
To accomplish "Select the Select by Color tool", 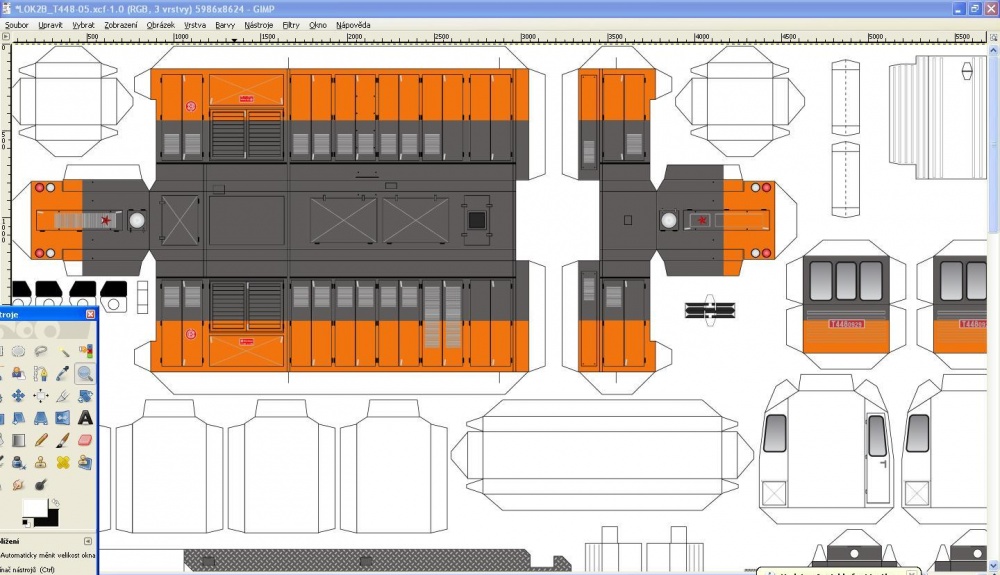I will coord(85,351).
